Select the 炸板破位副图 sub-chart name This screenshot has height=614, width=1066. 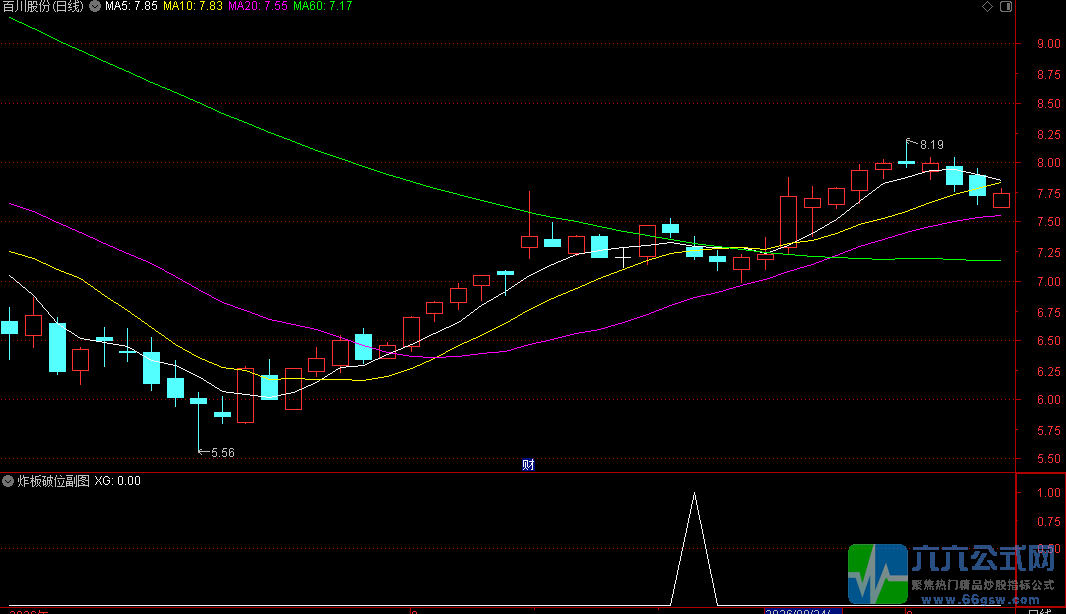(54, 481)
